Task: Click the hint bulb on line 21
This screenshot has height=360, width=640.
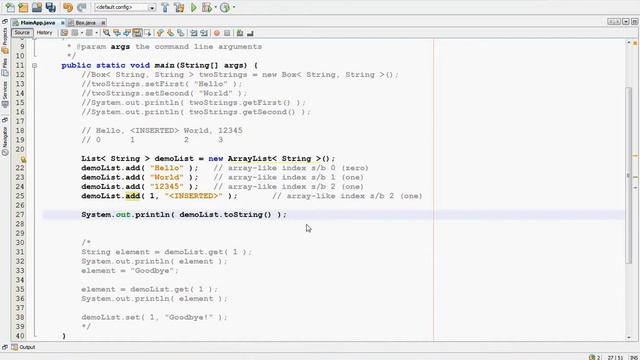Action: coord(23,159)
